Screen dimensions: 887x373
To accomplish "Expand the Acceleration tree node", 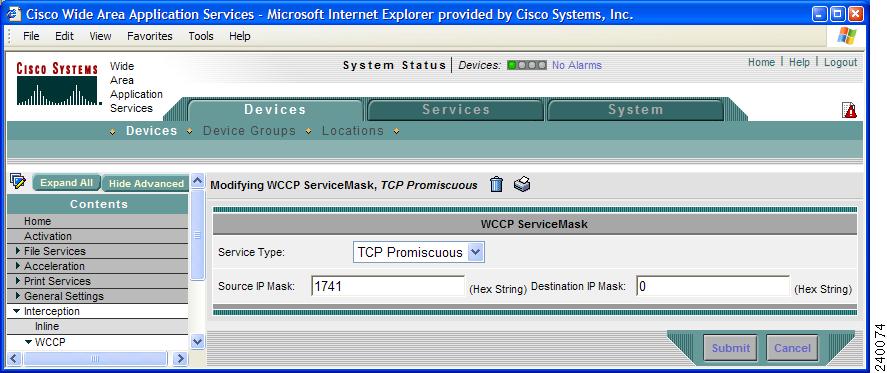I will click(18, 266).
